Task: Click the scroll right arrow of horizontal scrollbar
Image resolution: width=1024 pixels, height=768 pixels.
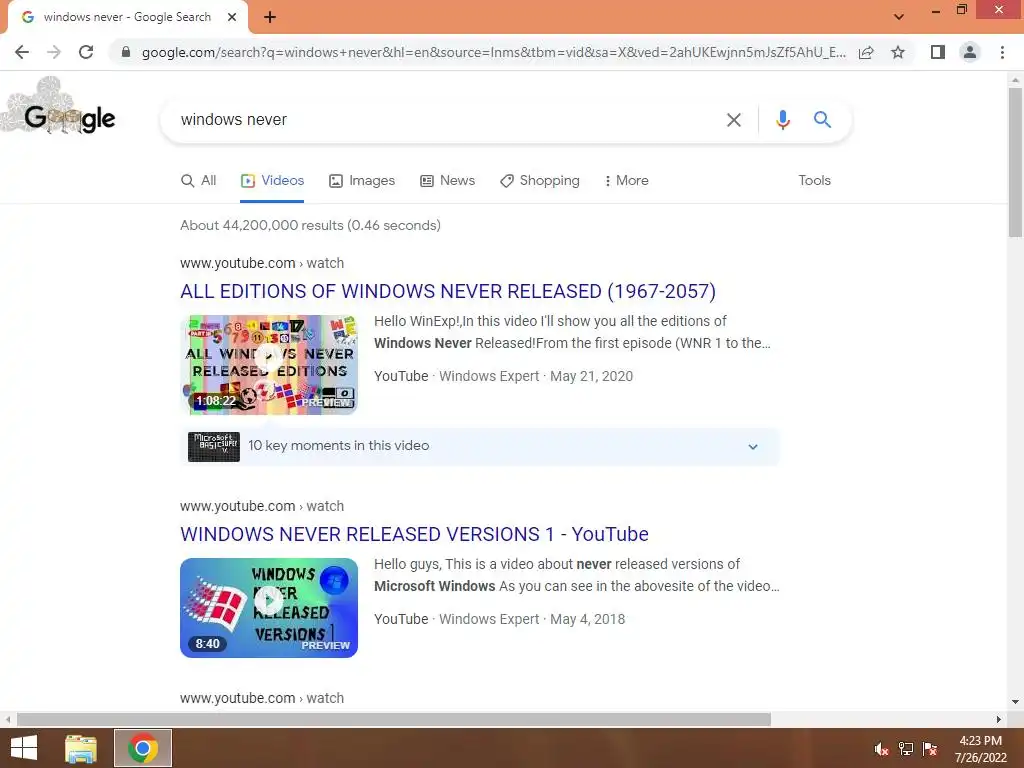Action: (x=999, y=719)
